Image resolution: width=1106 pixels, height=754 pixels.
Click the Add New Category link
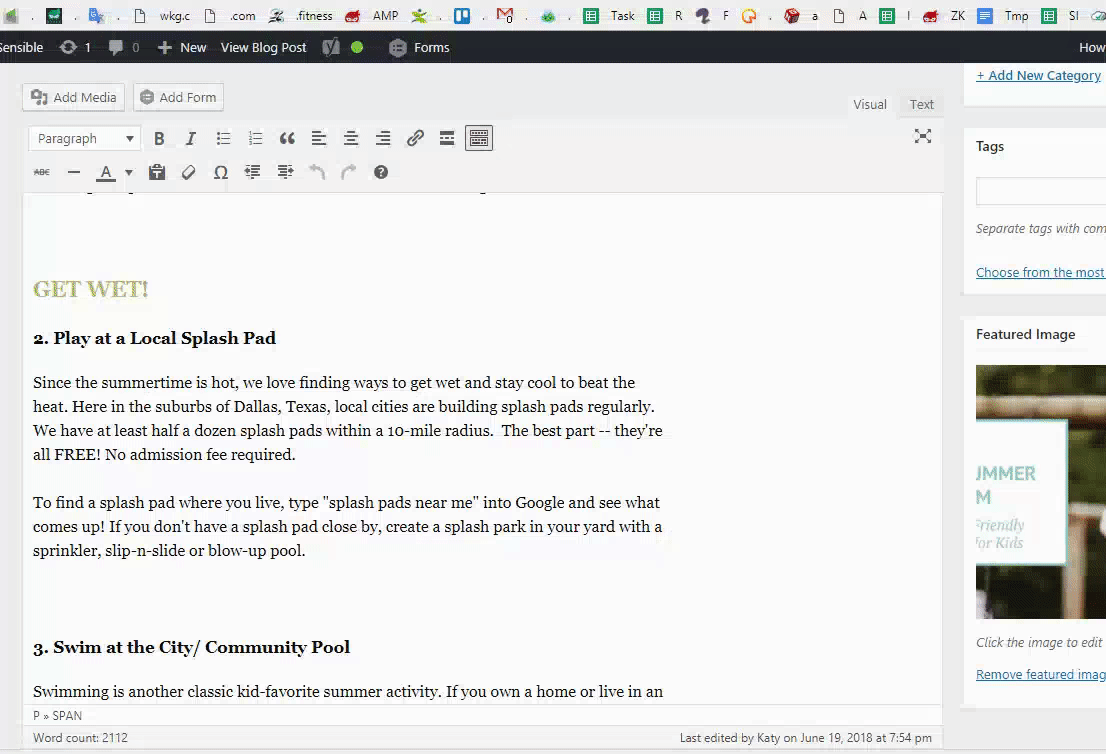(x=1038, y=75)
